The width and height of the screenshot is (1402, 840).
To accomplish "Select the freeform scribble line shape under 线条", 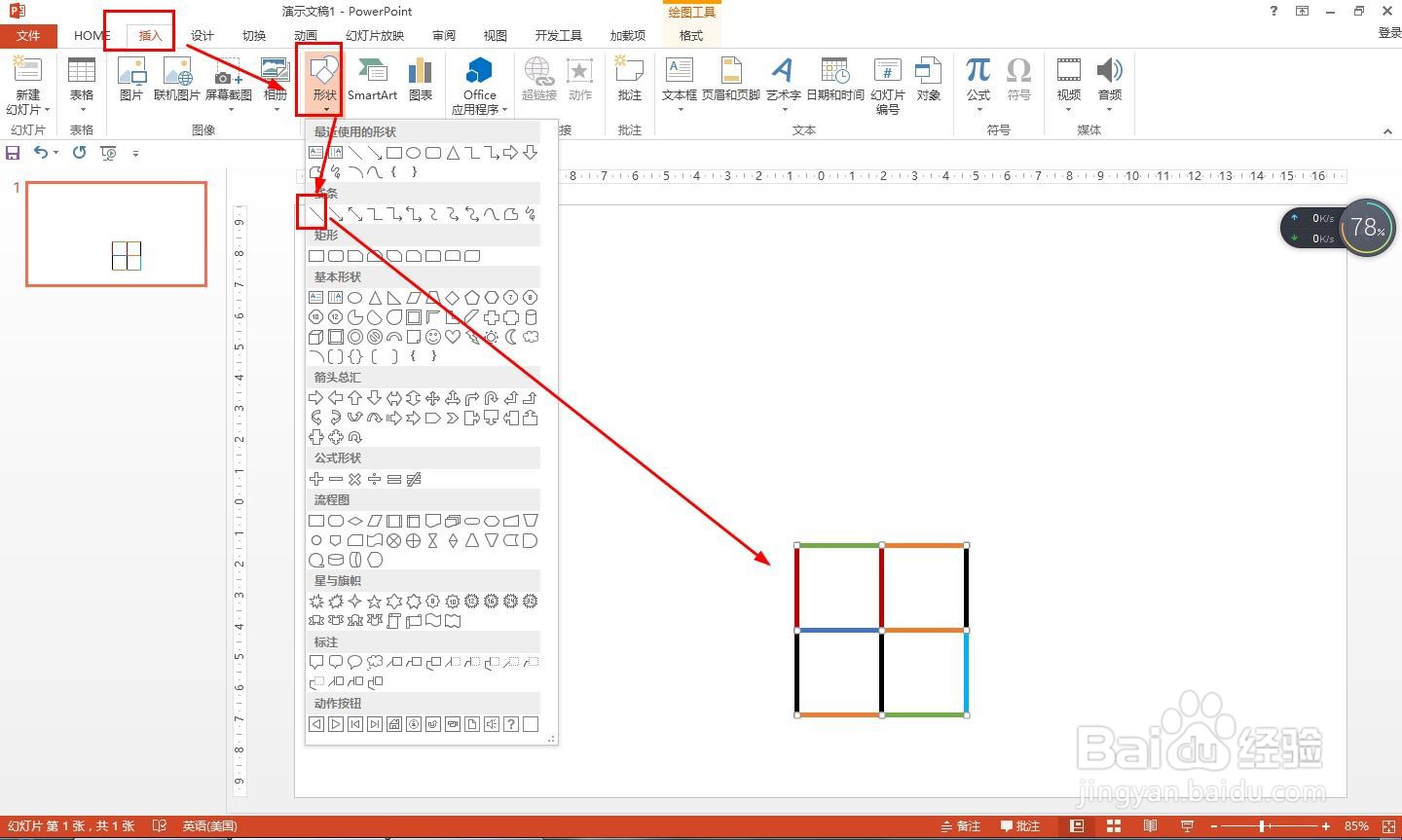I will pos(531,214).
